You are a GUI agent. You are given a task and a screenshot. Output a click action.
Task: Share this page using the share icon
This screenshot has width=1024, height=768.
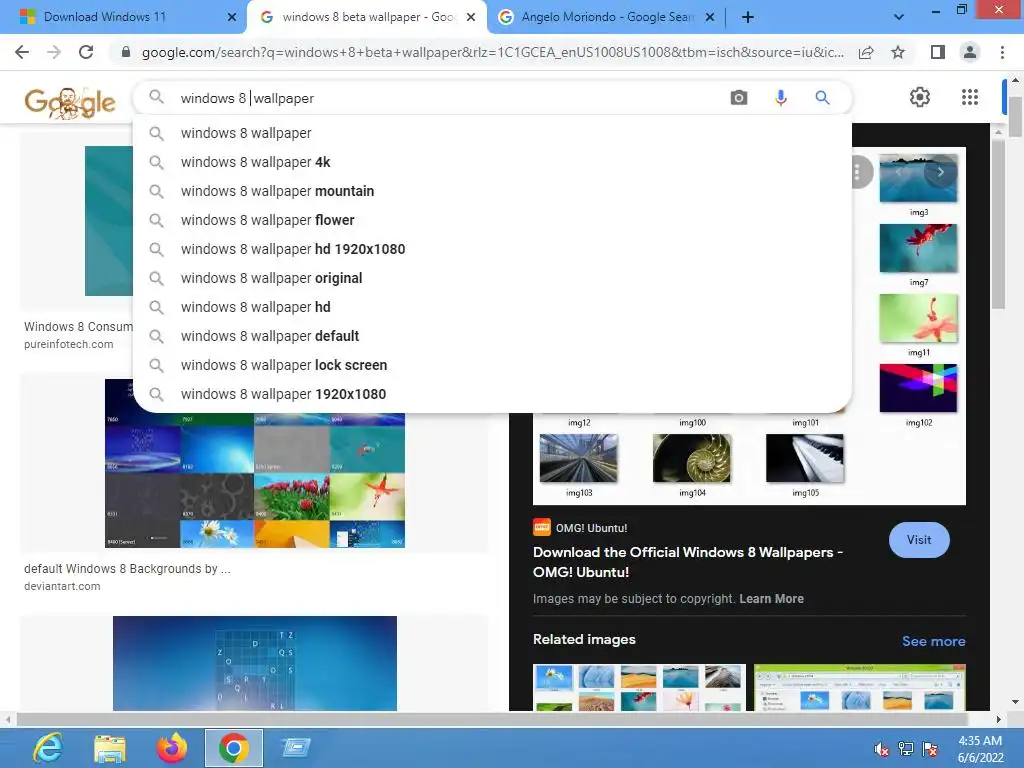click(866, 52)
